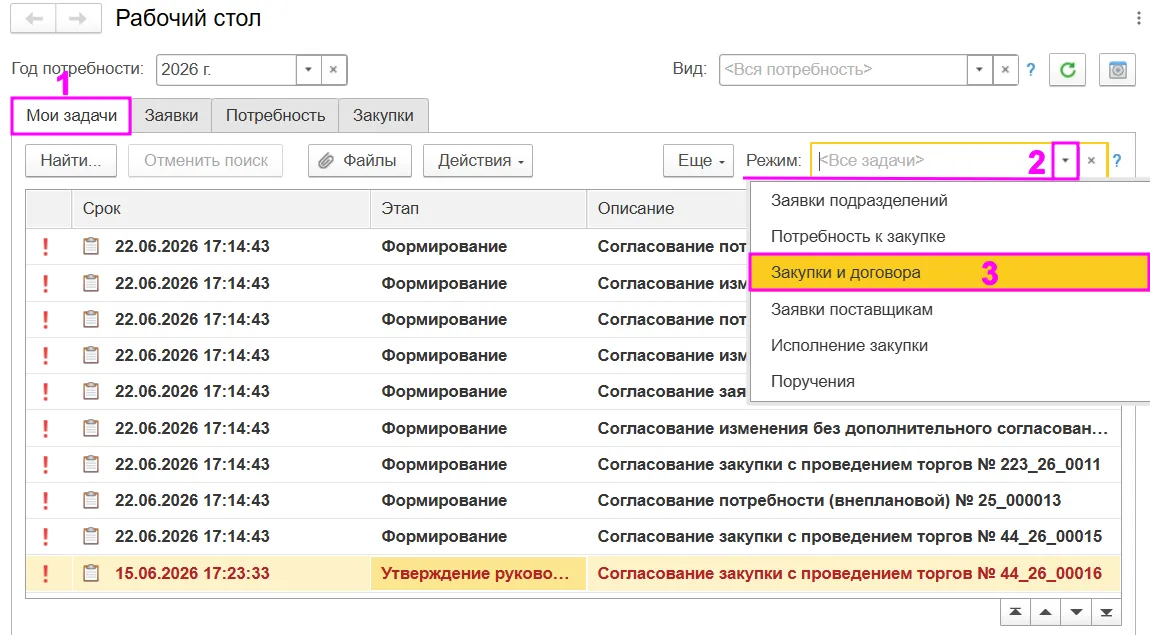This screenshot has height=635, width=1150.
Task: Switch to the Заявки tab
Action: click(x=171, y=116)
